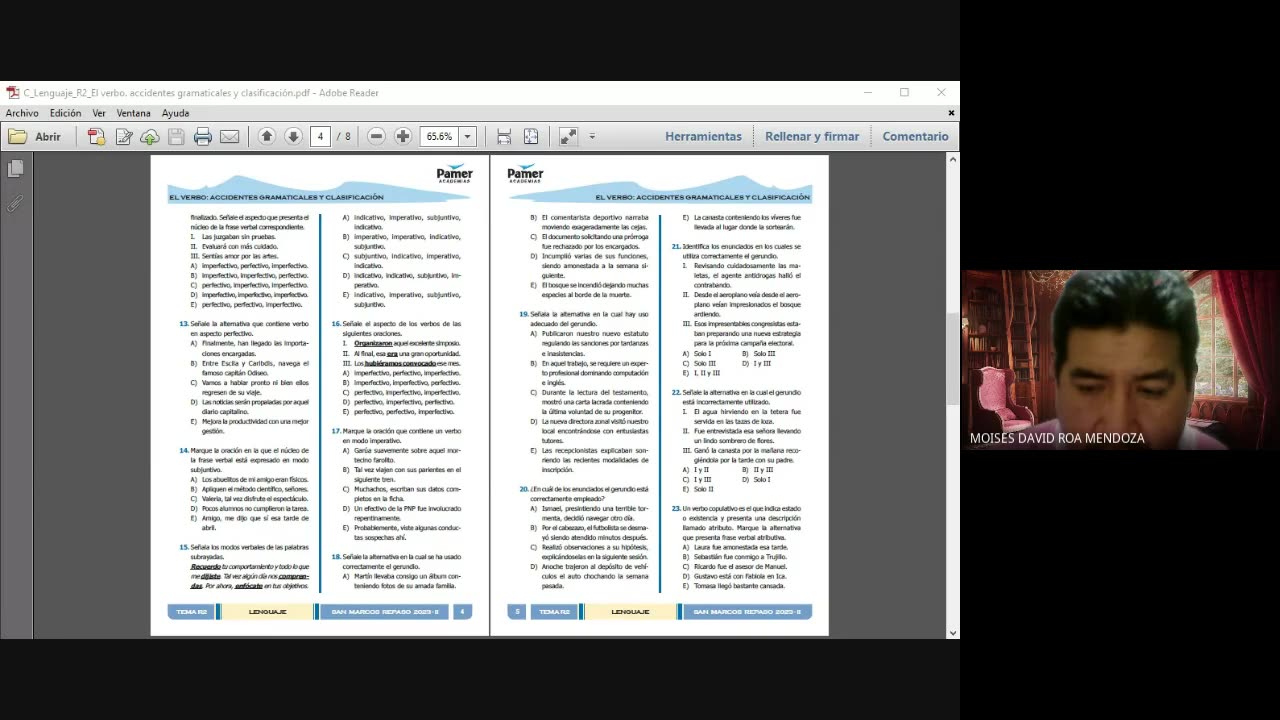Click the zoom in plus button
This screenshot has height=720, width=1280.
pyautogui.click(x=403, y=137)
